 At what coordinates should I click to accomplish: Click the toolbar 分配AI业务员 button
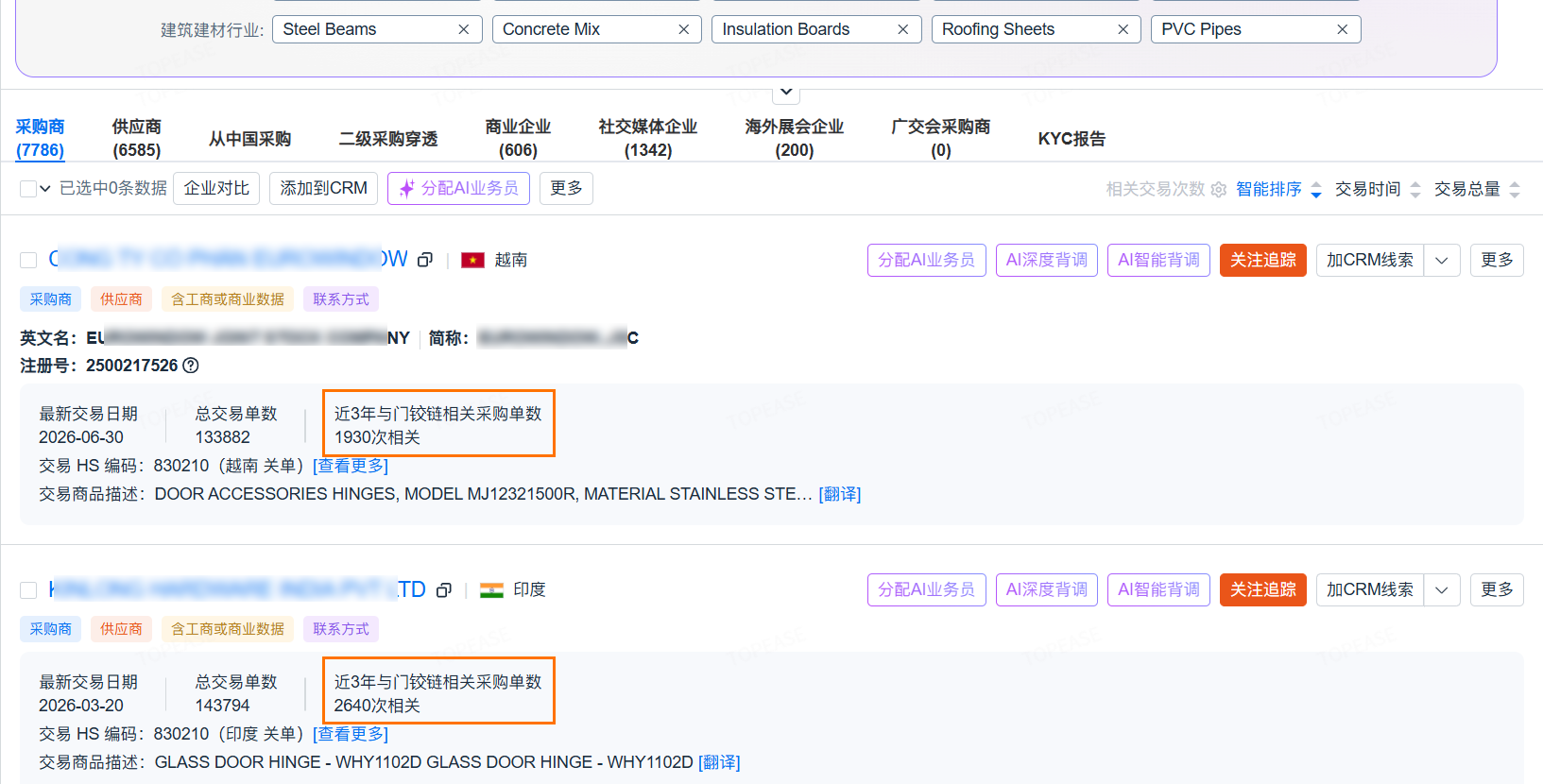(458, 188)
